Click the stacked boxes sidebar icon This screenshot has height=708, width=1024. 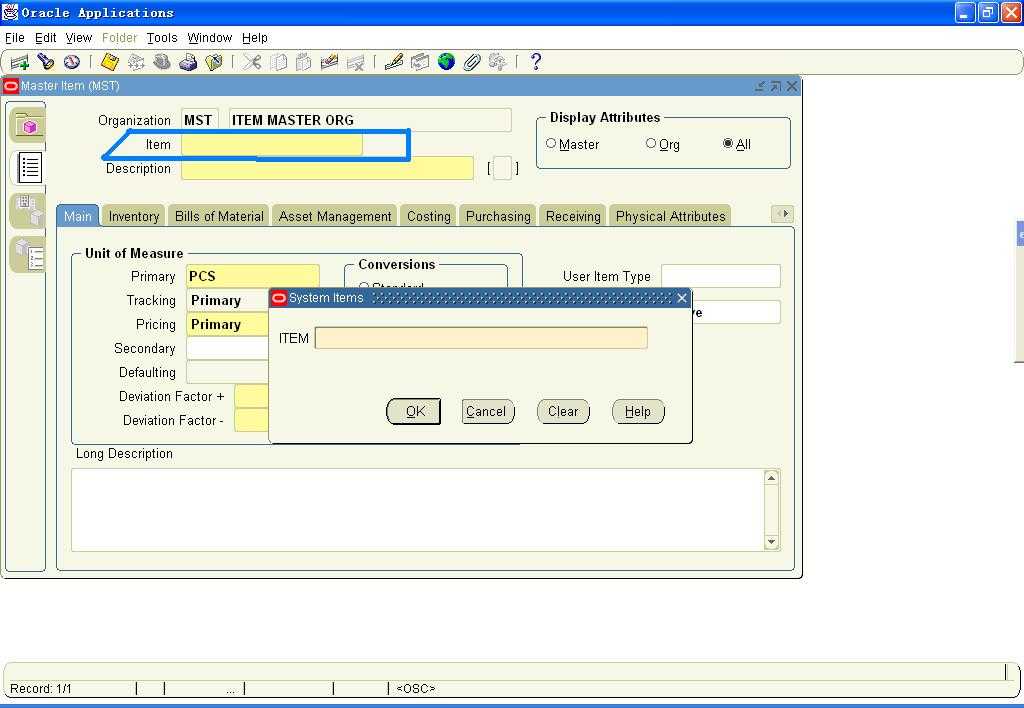tap(28, 210)
